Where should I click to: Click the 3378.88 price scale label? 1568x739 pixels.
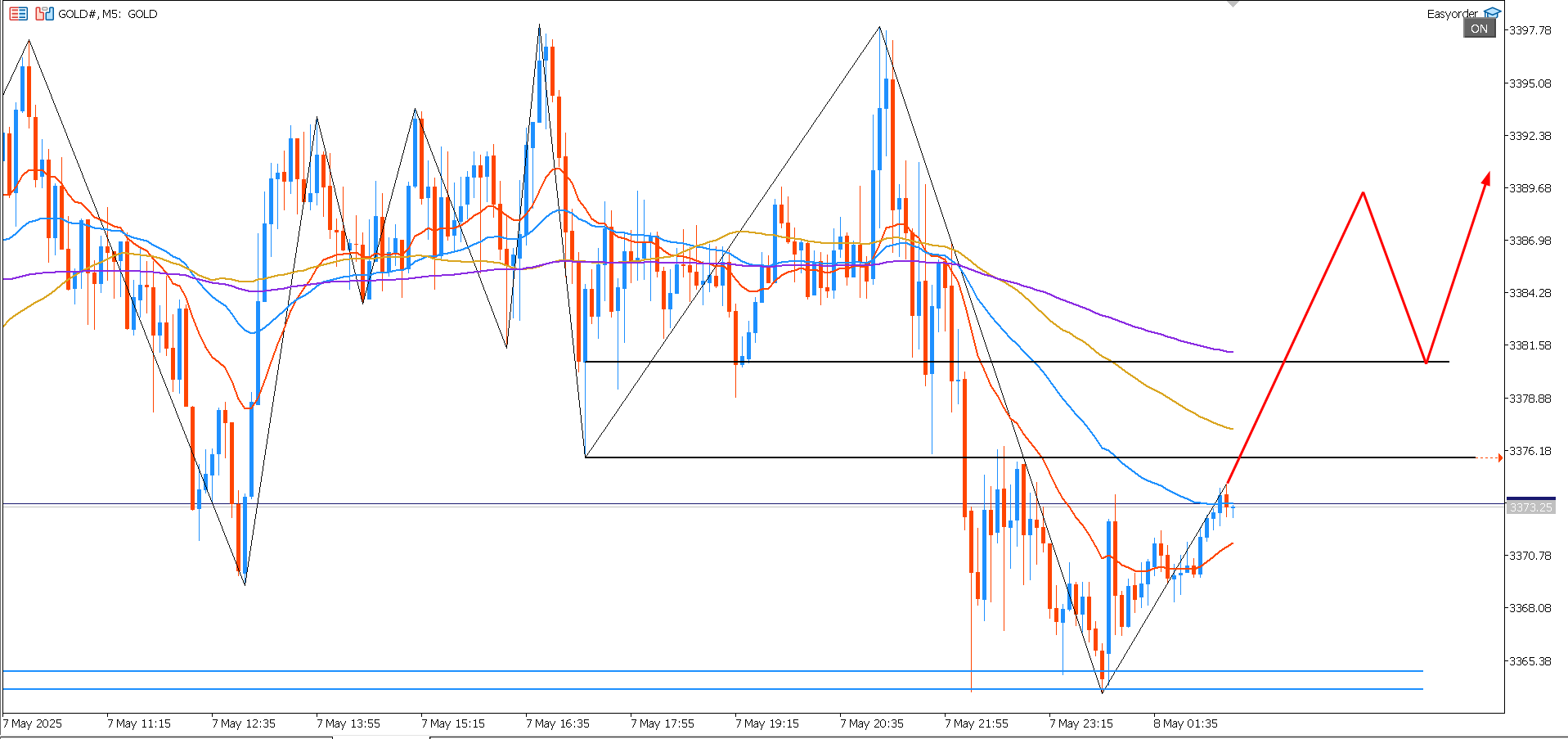tap(1530, 399)
